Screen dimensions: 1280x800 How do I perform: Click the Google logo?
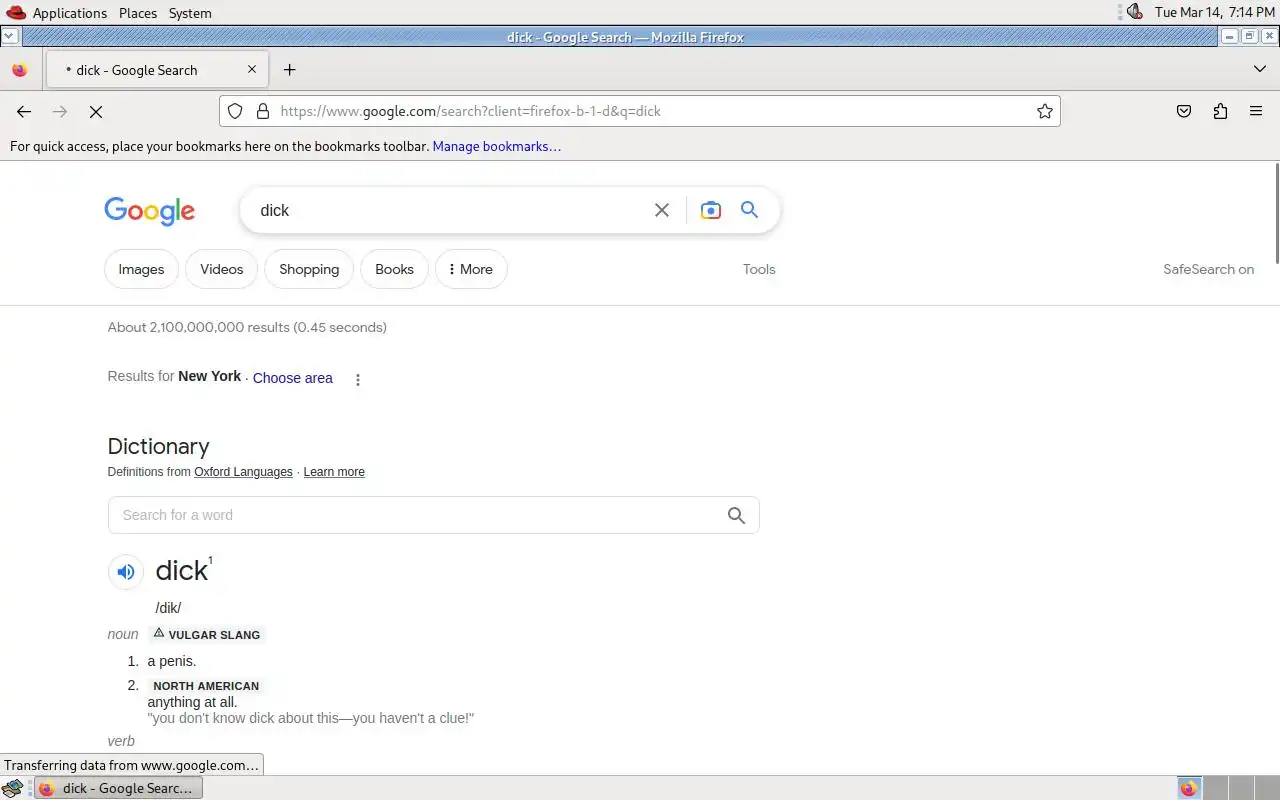(x=150, y=211)
